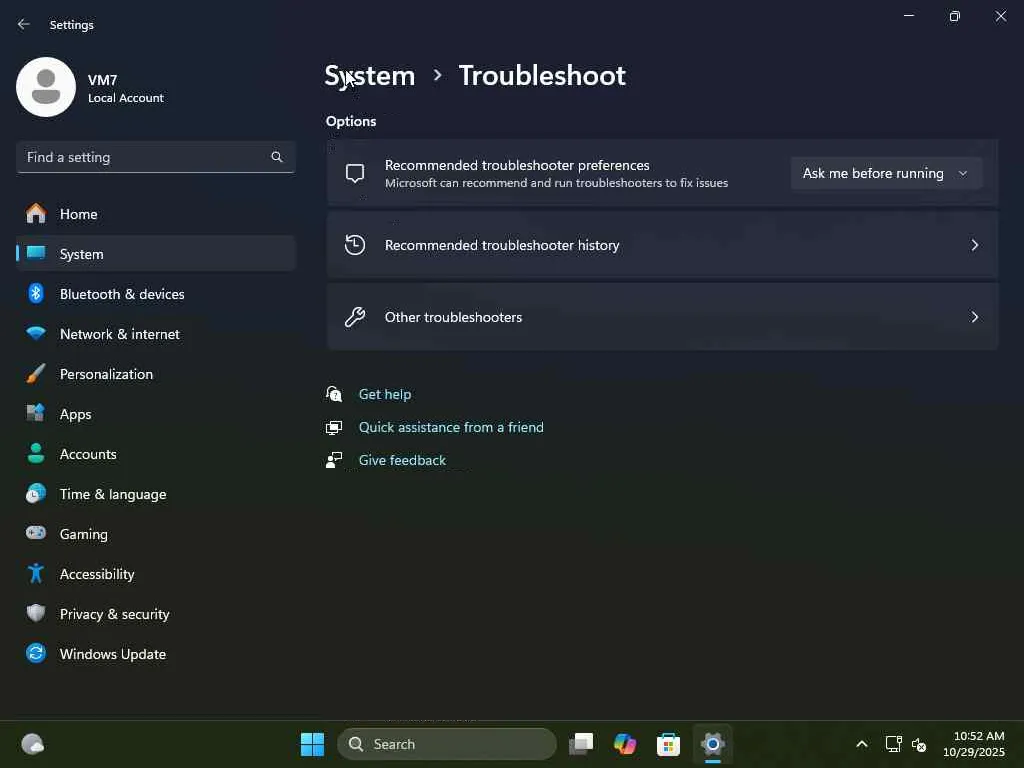
Task: Open Time & language settings
Action: tap(155, 493)
